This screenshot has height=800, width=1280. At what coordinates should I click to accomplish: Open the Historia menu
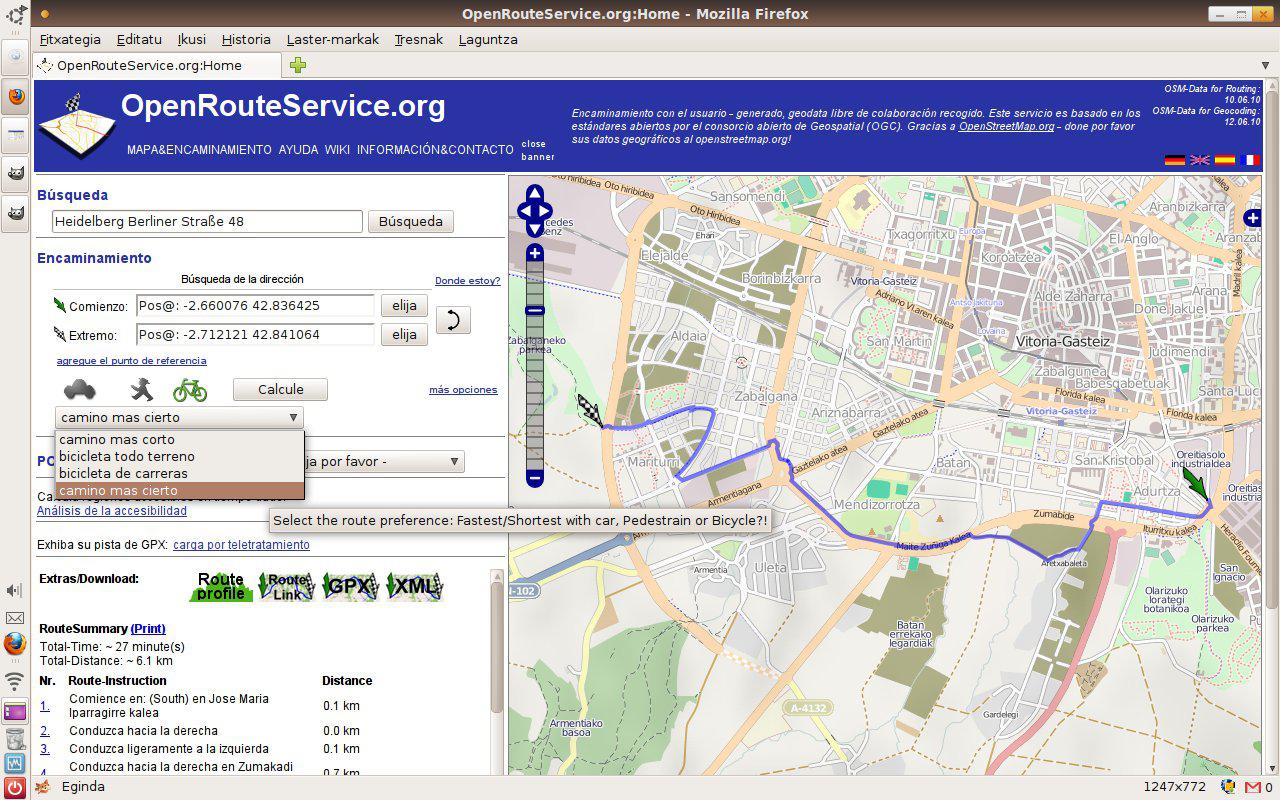point(246,39)
